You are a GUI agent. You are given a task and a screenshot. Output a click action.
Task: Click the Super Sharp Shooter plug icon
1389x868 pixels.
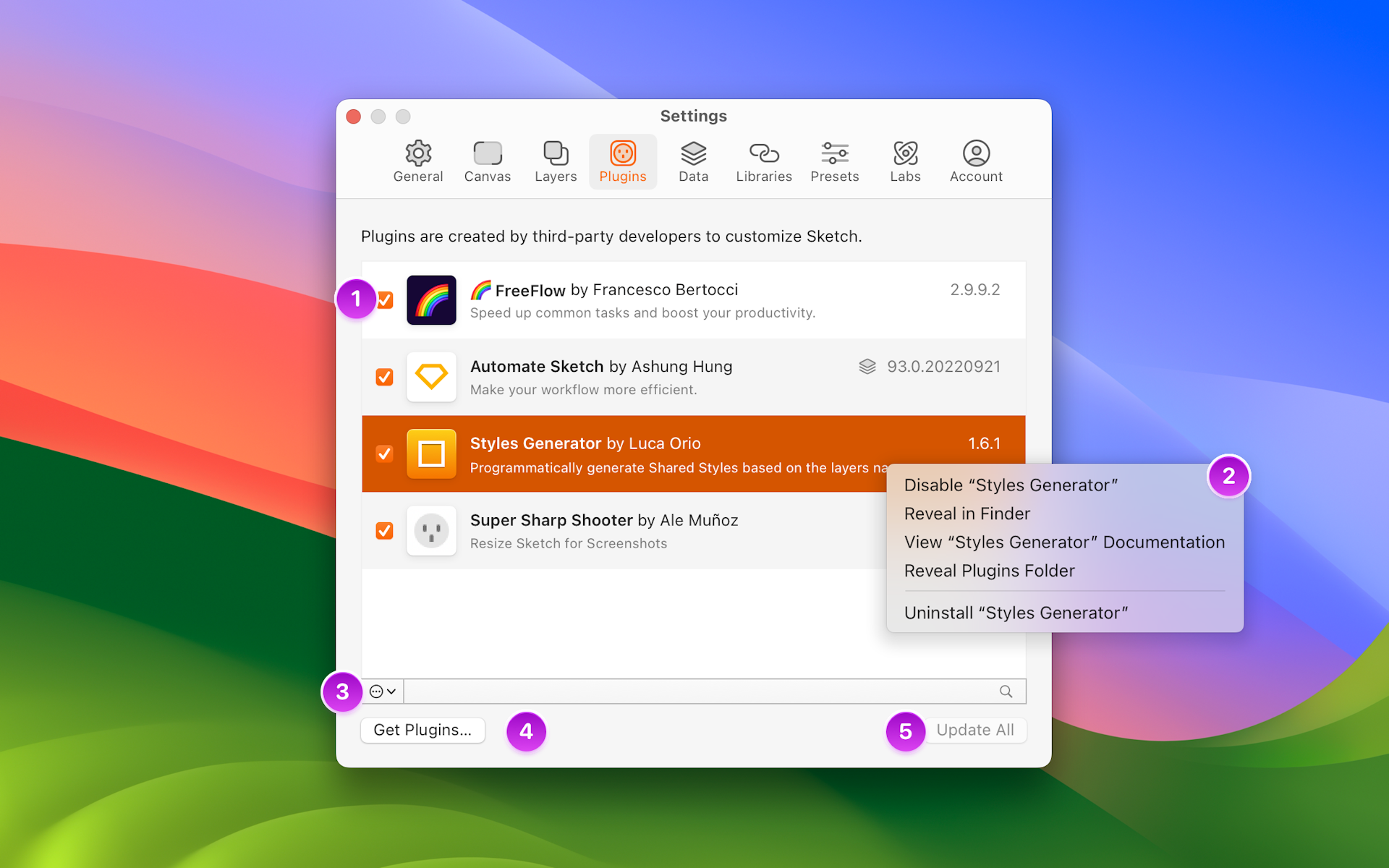click(431, 531)
